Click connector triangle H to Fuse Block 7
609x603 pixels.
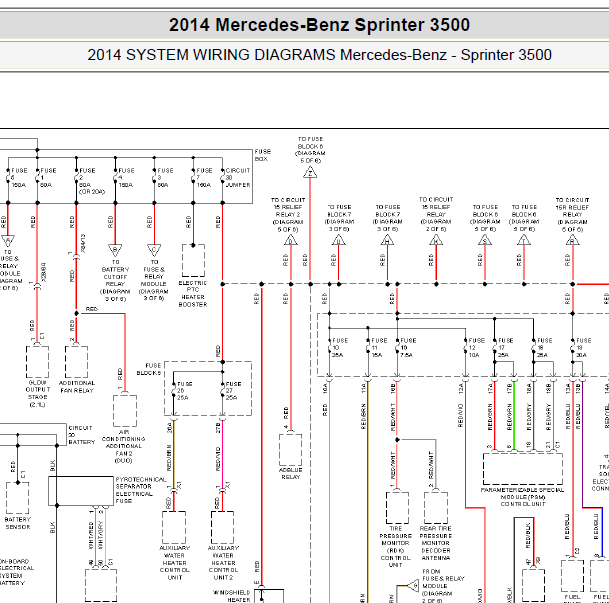(387, 240)
